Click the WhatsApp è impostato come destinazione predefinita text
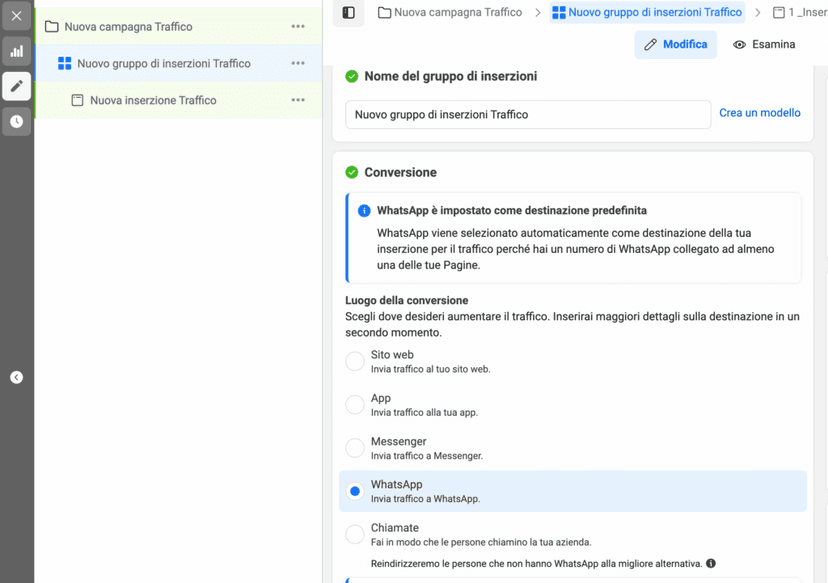This screenshot has height=583, width=828. (512, 210)
